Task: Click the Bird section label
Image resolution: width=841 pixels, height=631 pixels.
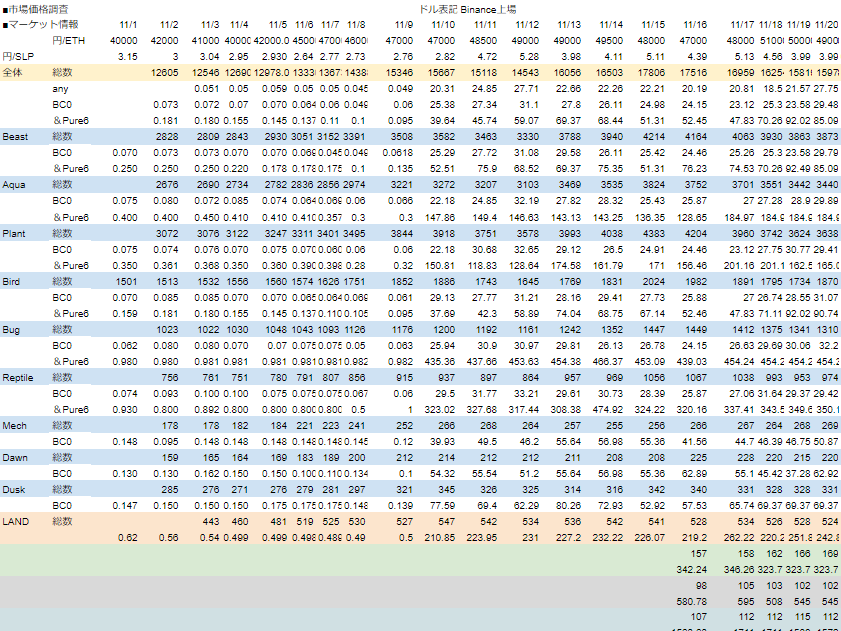Action: (11, 282)
